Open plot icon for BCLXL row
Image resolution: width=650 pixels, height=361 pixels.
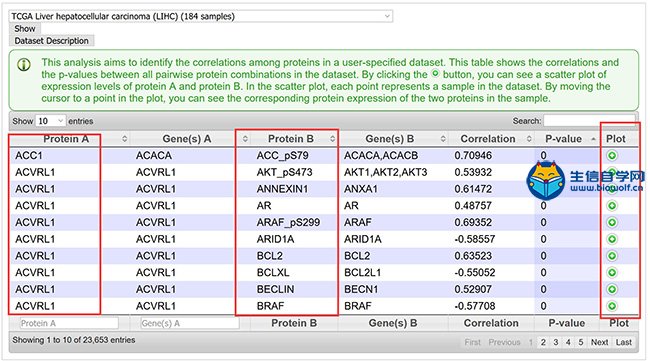[x=612, y=273]
